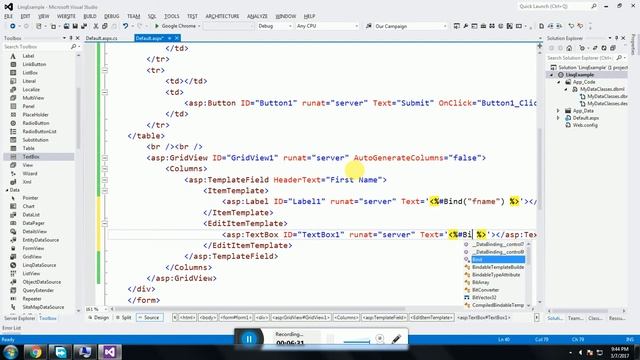Pin the Solution Explorer with auto-hide pin

(x=616, y=38)
